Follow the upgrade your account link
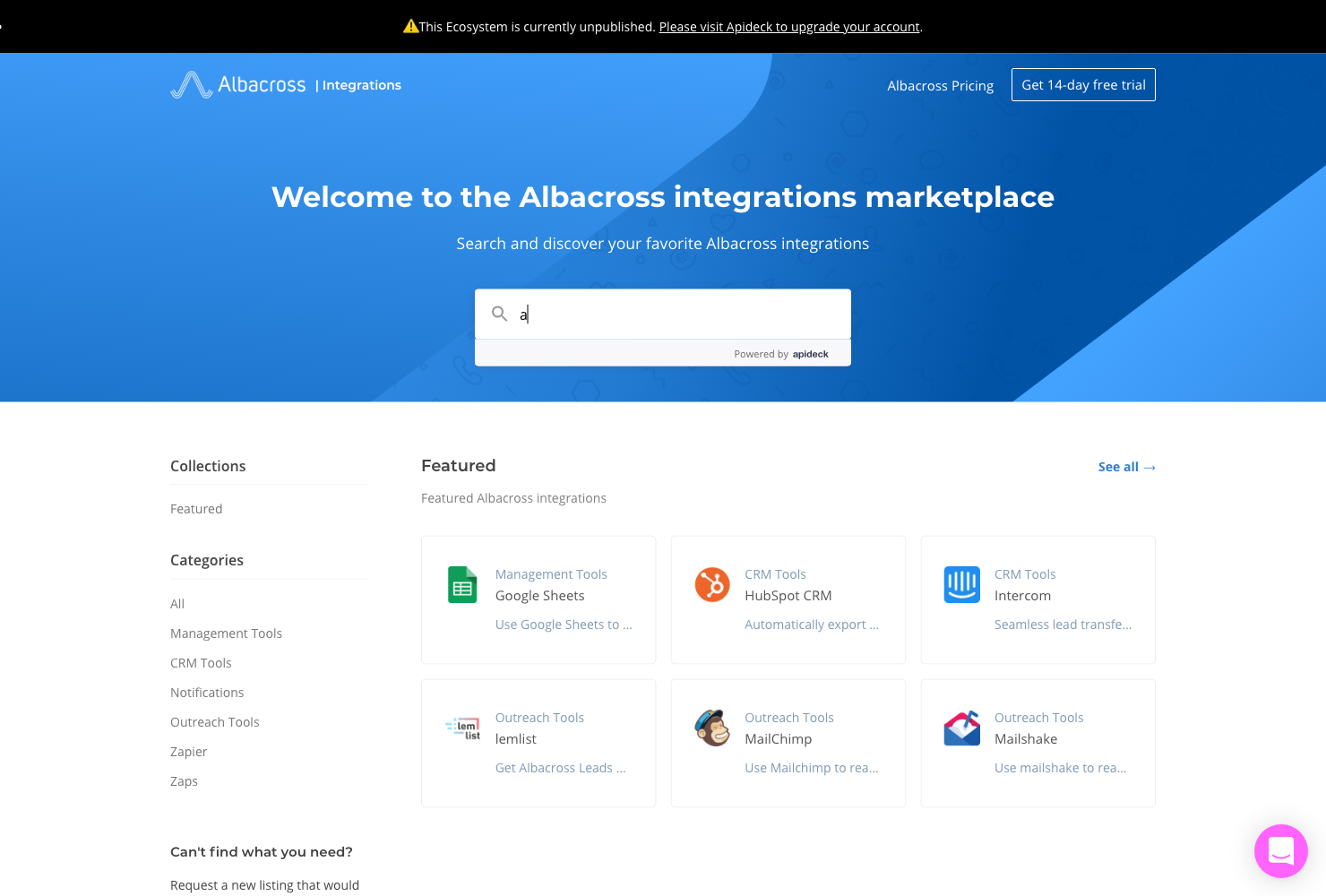Viewport: 1326px width, 896px height. [789, 27]
